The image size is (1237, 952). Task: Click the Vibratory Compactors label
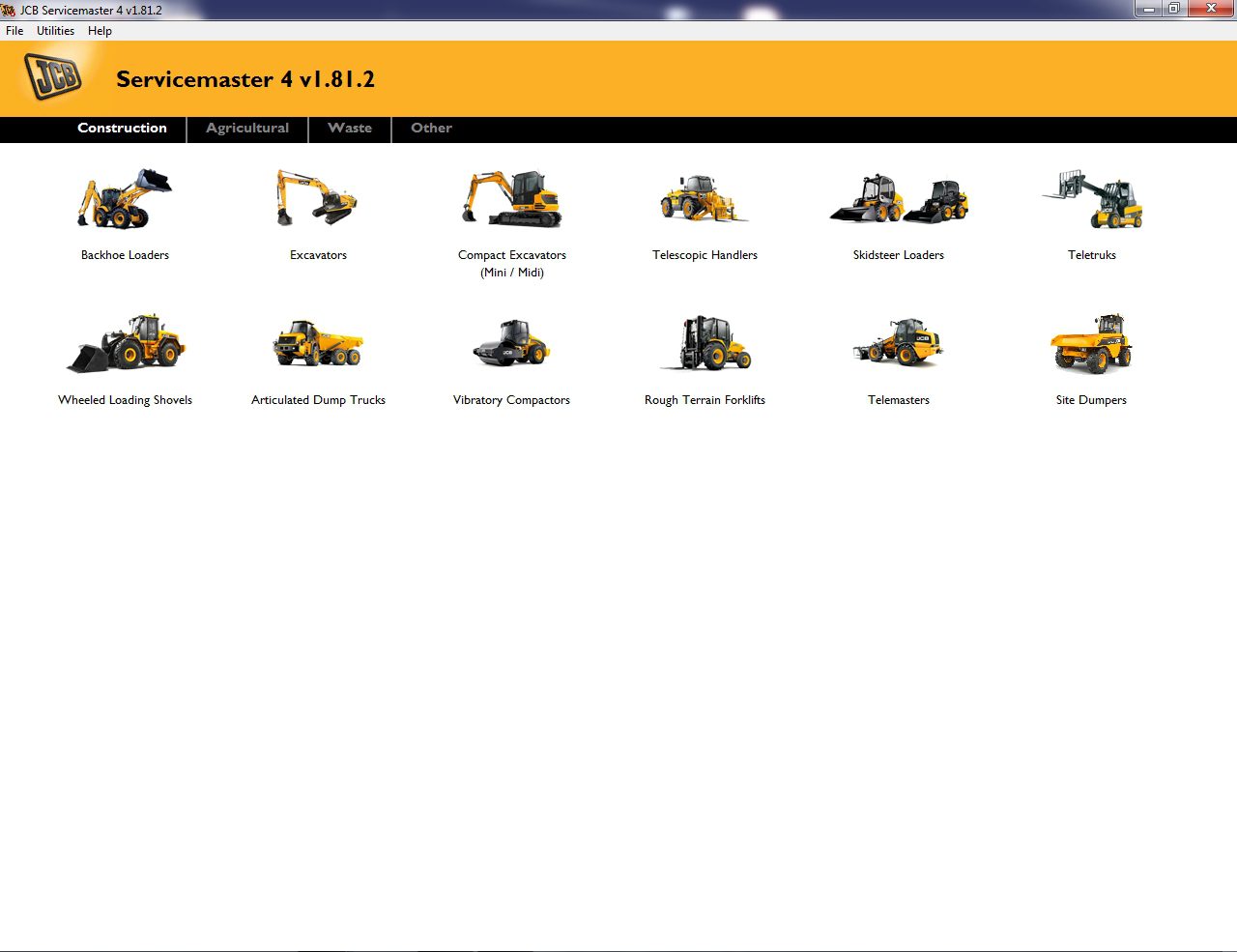tap(511, 400)
